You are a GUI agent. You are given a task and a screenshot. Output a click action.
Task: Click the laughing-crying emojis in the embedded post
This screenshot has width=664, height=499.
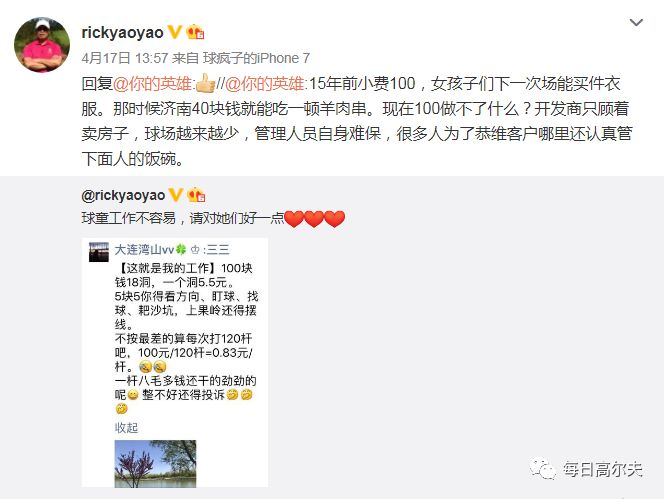(152, 366)
